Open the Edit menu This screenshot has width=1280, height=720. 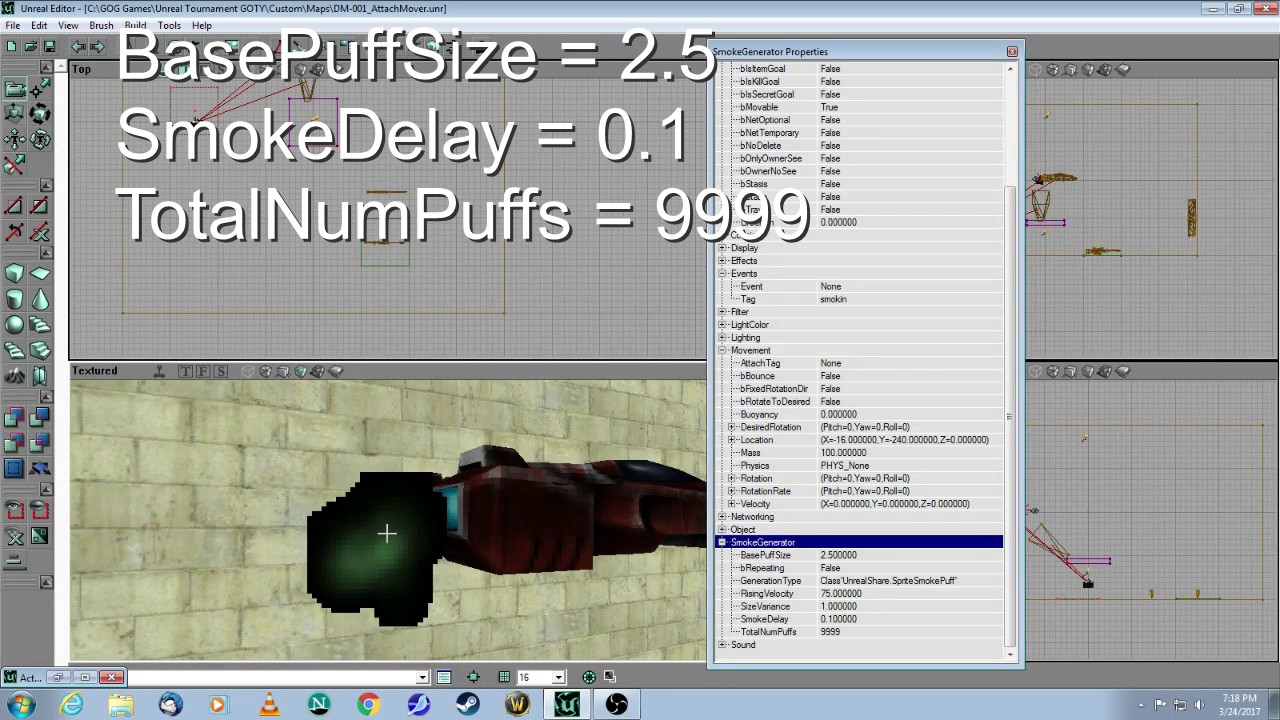click(x=39, y=25)
